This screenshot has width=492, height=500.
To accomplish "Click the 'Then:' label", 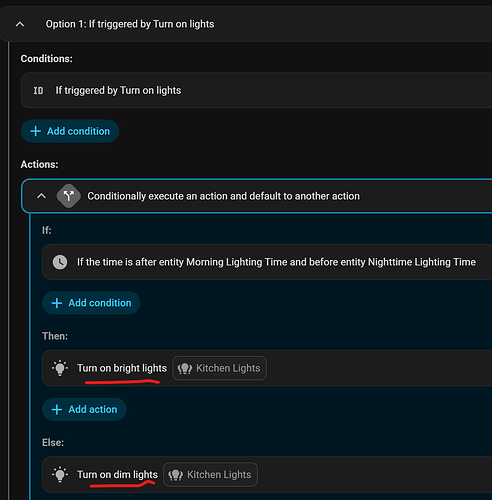I will coord(55,336).
